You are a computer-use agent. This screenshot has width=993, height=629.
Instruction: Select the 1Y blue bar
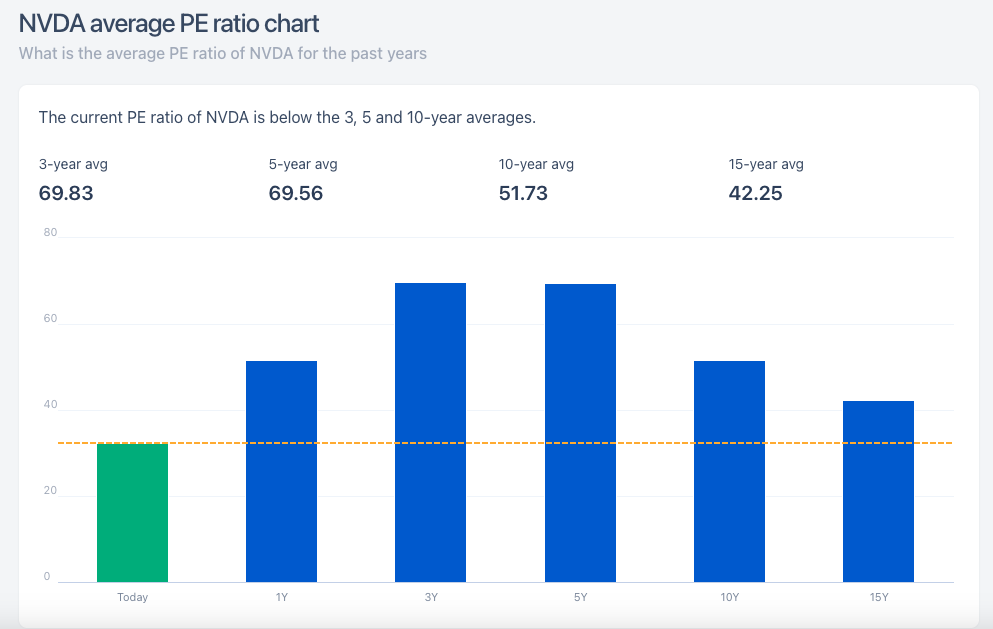tap(281, 471)
